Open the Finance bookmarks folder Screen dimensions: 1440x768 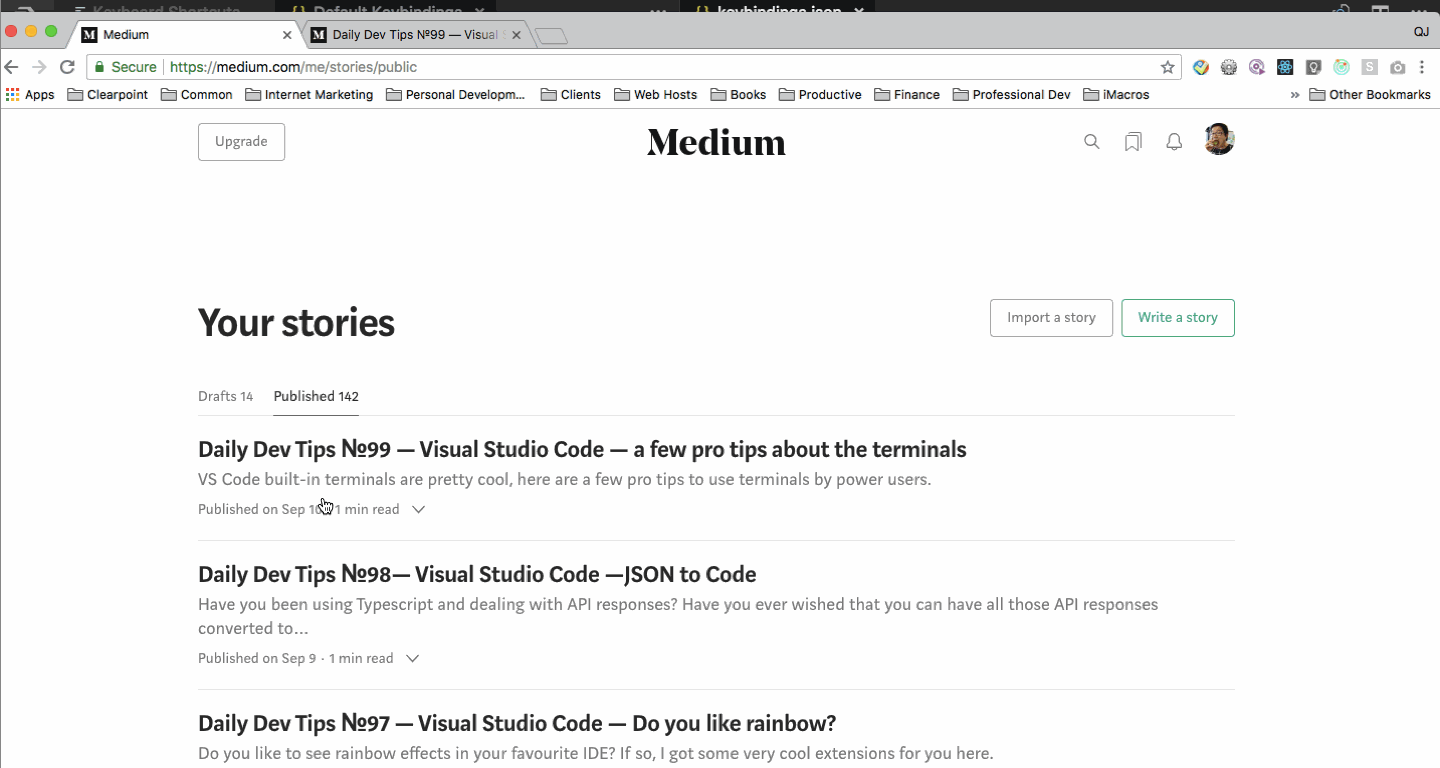click(x=907, y=95)
